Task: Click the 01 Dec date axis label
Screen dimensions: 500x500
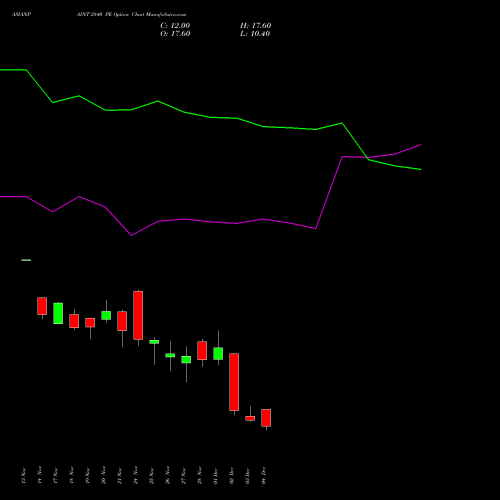Action: pyautogui.click(x=215, y=476)
